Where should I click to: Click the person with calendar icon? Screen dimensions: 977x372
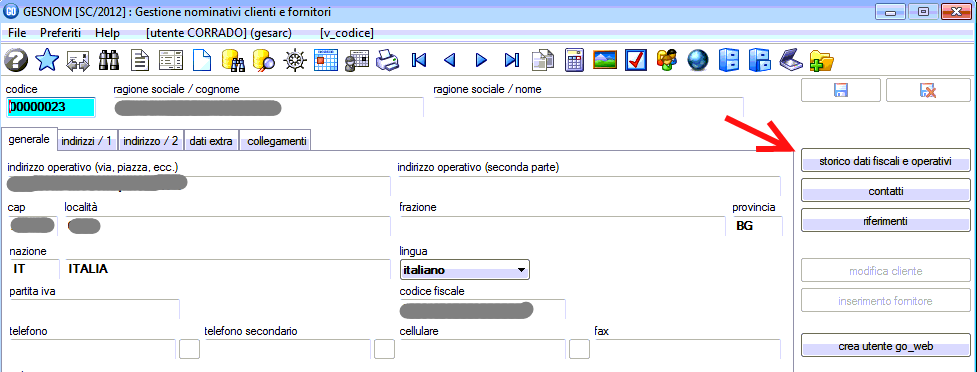tap(358, 60)
